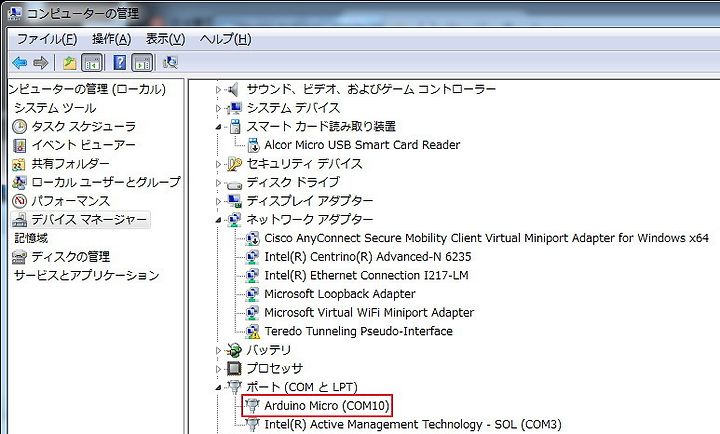Expand the ディスプレイ アダプター category

[219, 201]
